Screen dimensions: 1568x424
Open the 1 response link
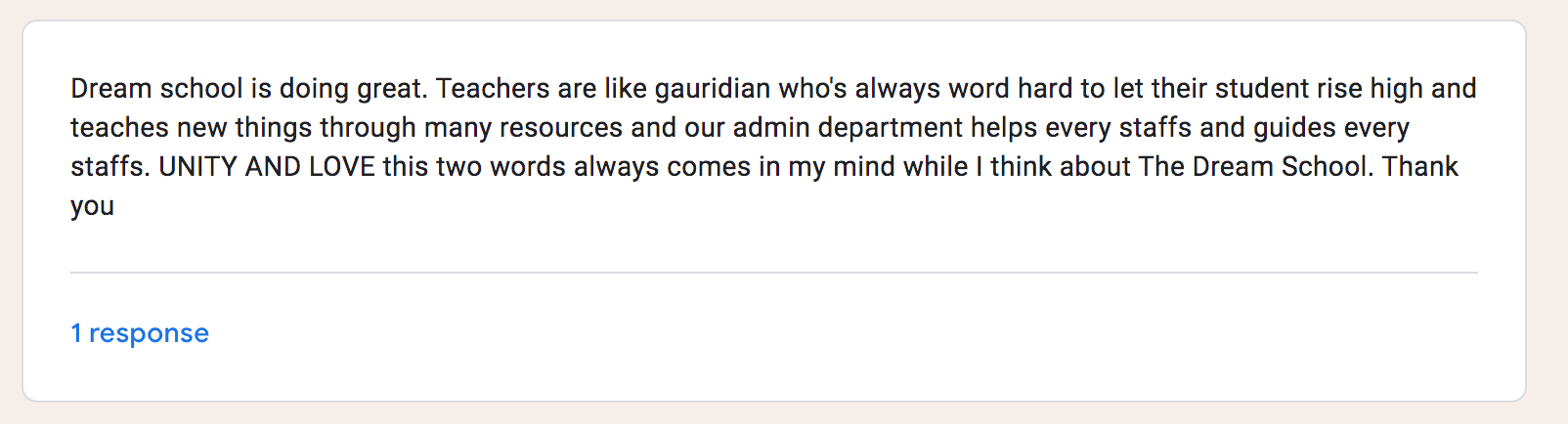click(140, 333)
